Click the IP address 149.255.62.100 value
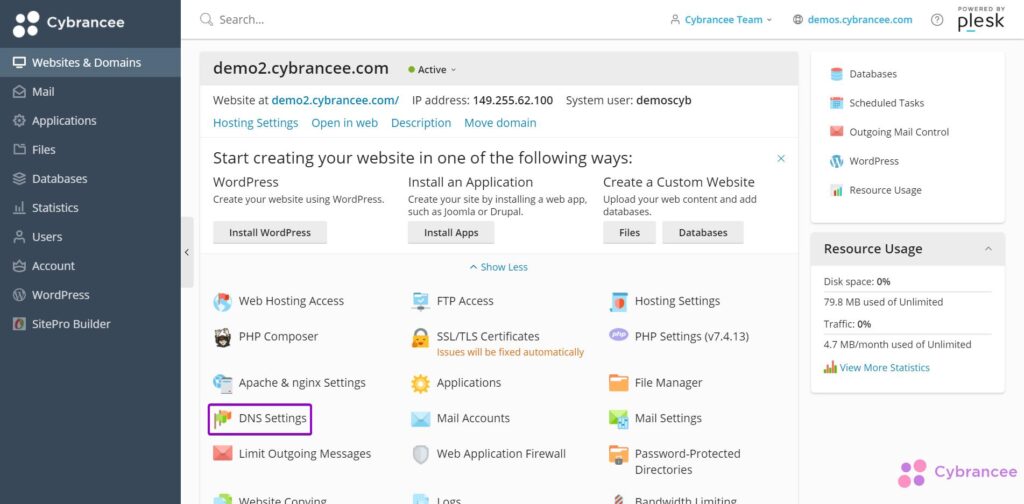 point(513,101)
